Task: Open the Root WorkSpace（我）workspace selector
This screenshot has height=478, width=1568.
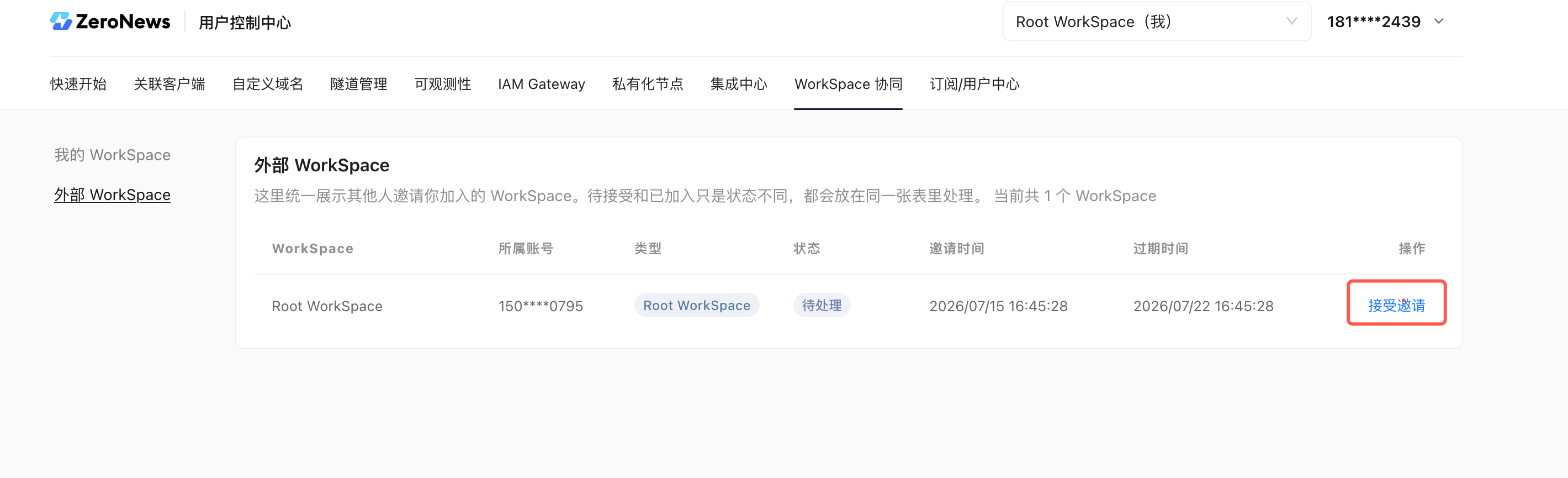Action: (x=1157, y=22)
